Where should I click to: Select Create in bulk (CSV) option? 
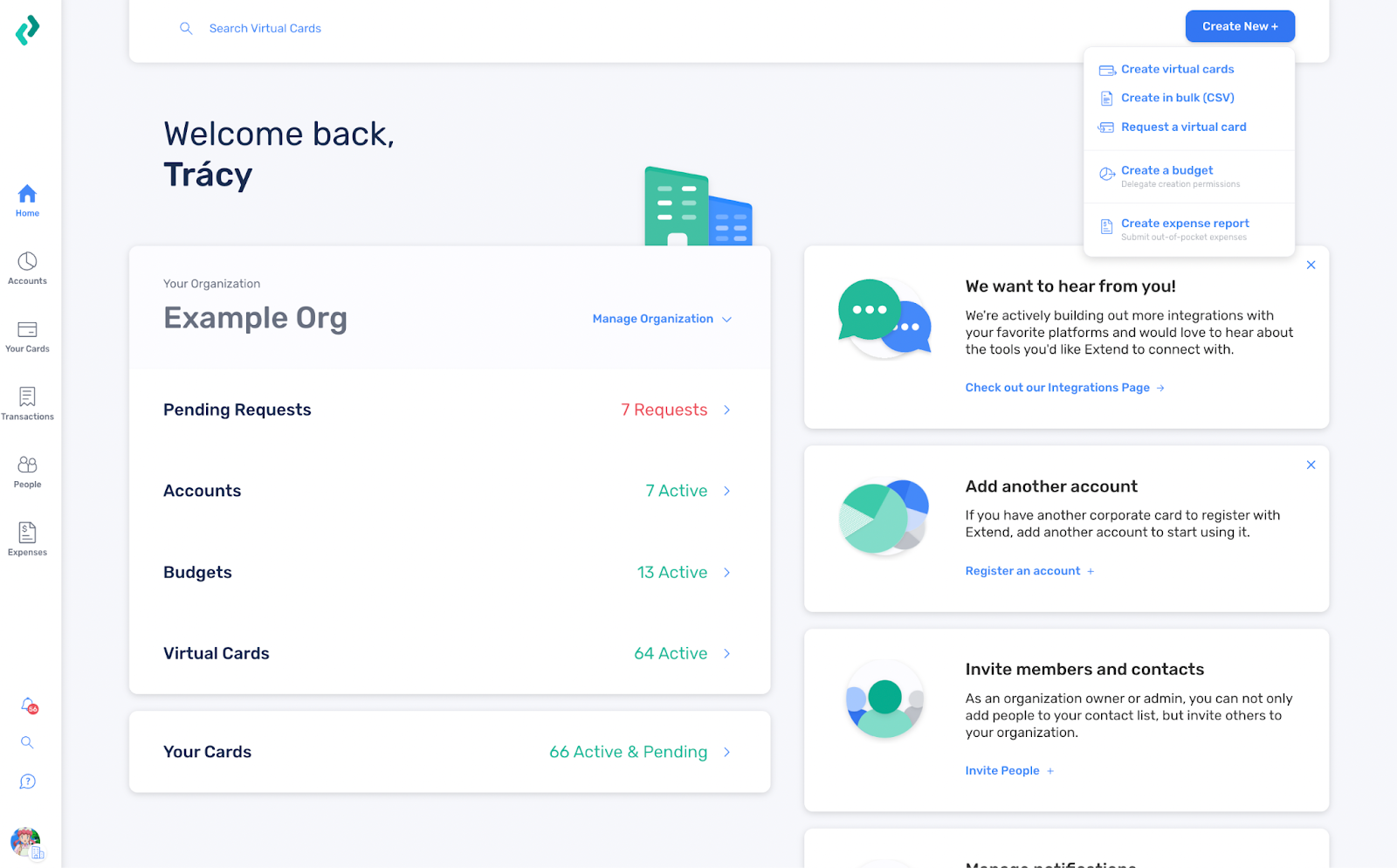click(x=1177, y=98)
